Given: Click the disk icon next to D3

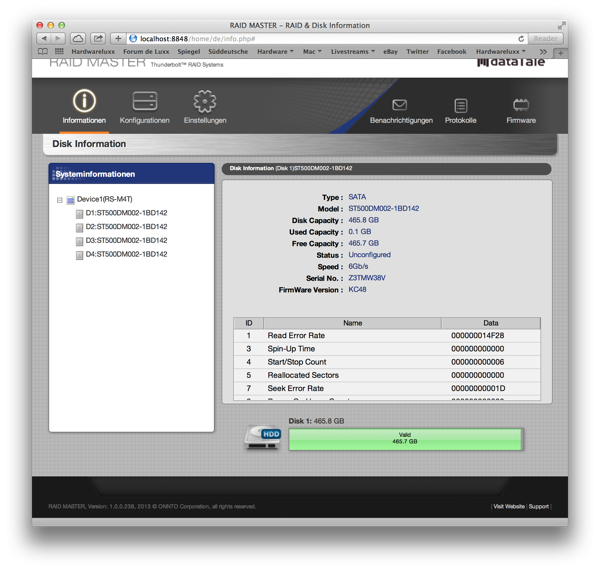Looking at the screenshot, I should (79, 241).
